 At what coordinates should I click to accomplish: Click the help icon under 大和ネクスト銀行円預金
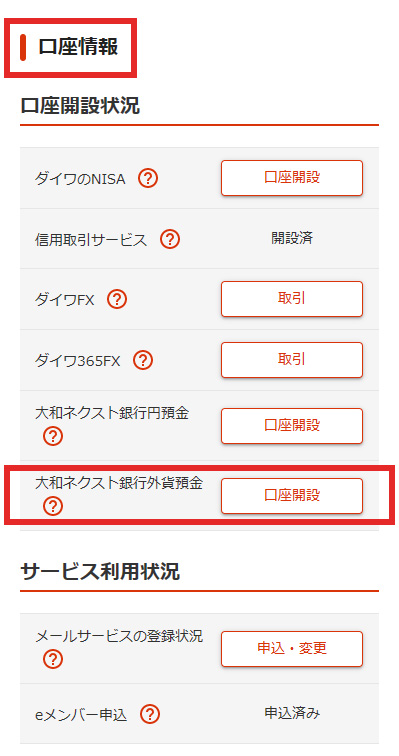[53, 436]
